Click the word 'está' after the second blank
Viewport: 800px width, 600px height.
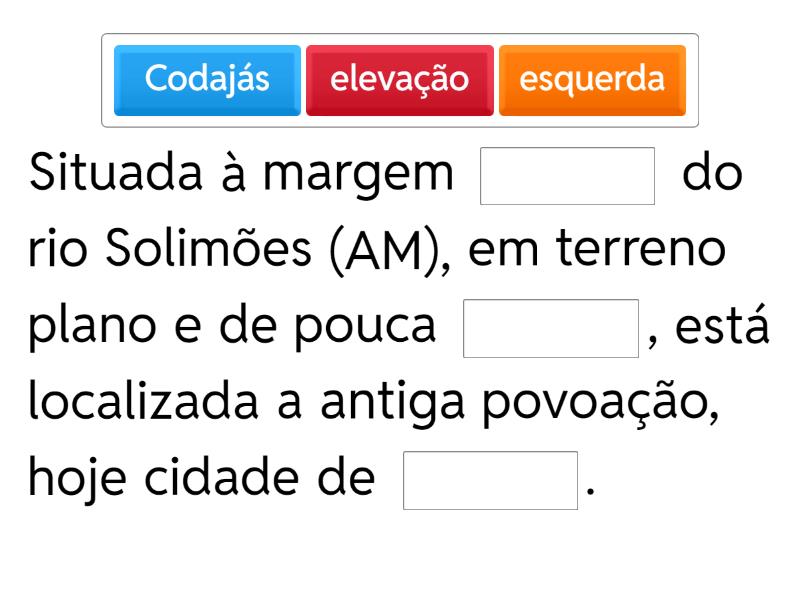pyautogui.click(x=724, y=328)
